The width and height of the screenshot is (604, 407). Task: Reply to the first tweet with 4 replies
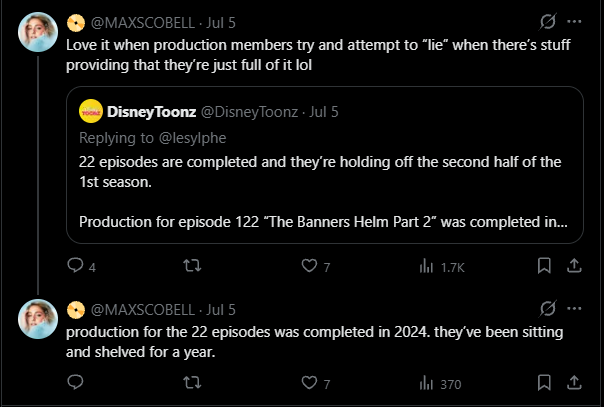click(x=81, y=266)
